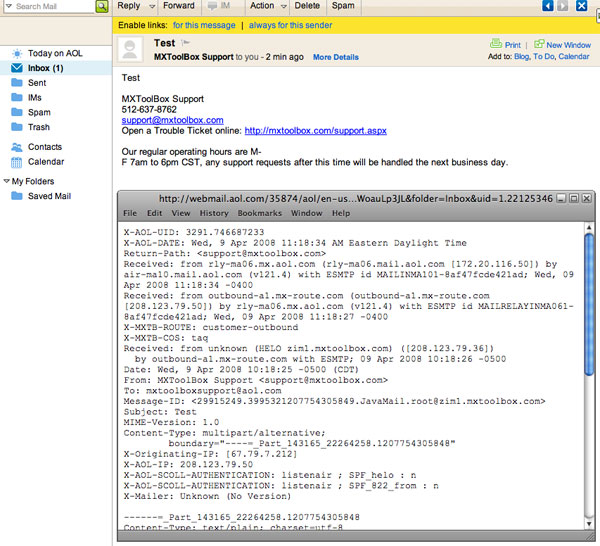
Task: Click in the Search Mail field
Action: pyautogui.click(x=52, y=6)
